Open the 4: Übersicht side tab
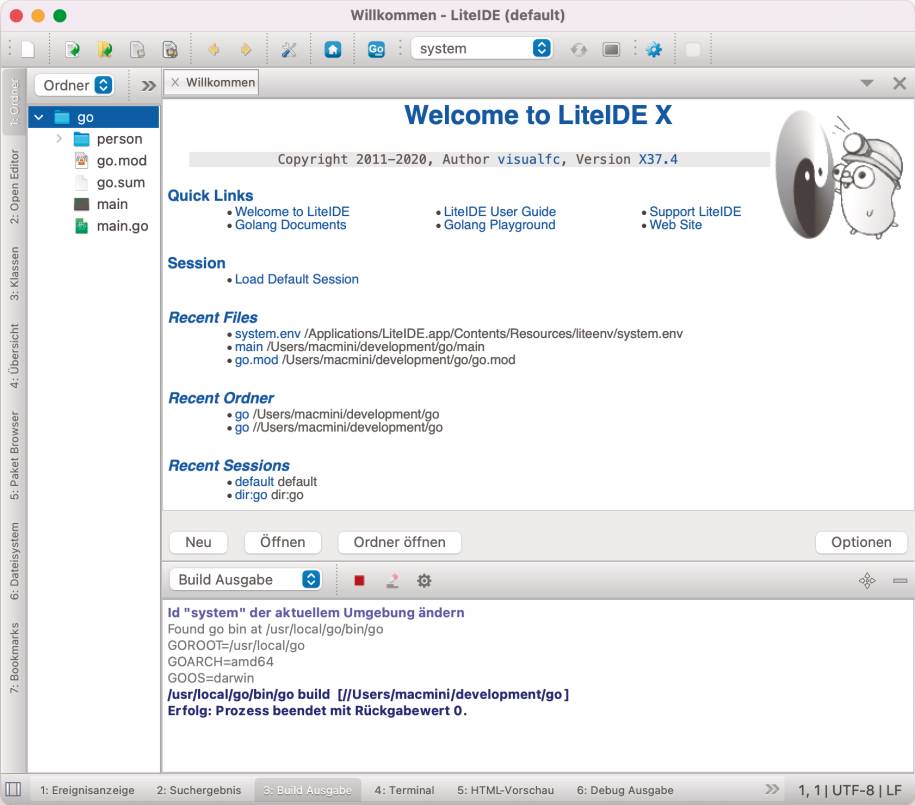 point(14,356)
